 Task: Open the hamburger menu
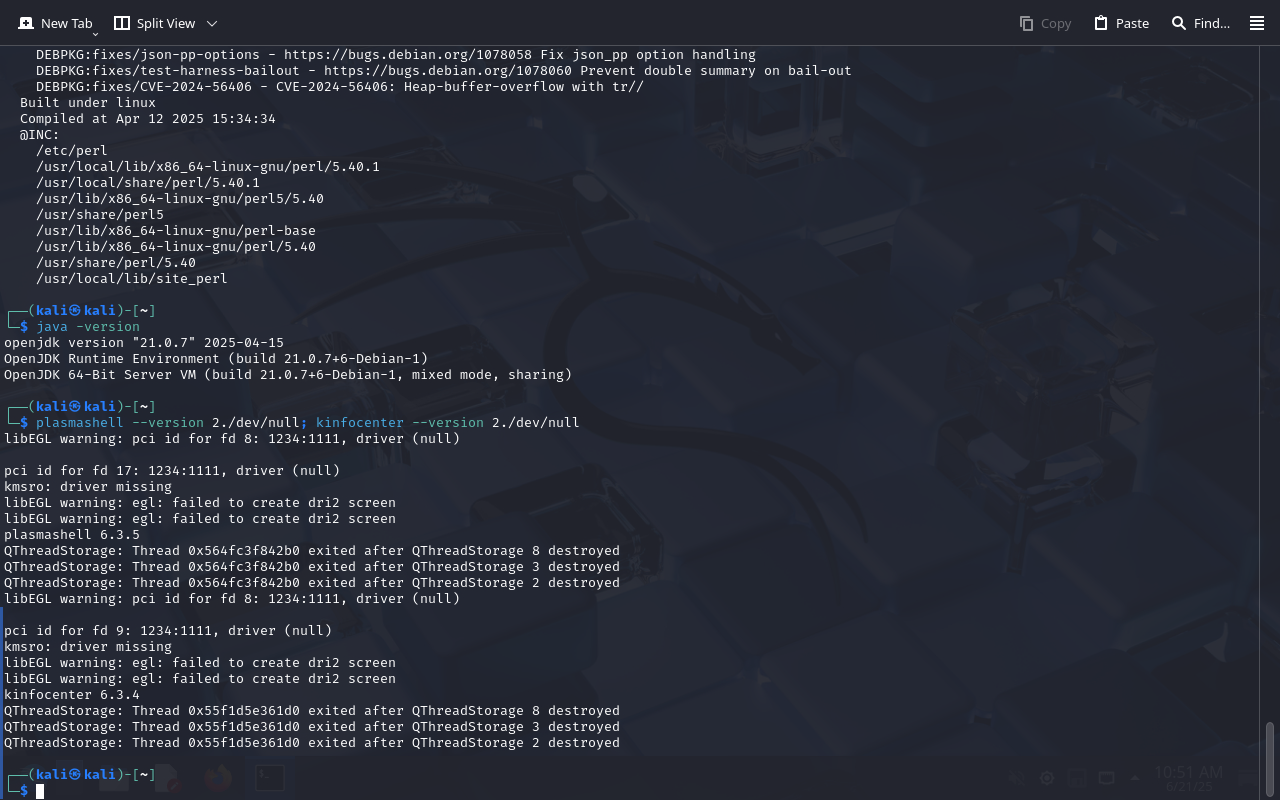(1257, 23)
